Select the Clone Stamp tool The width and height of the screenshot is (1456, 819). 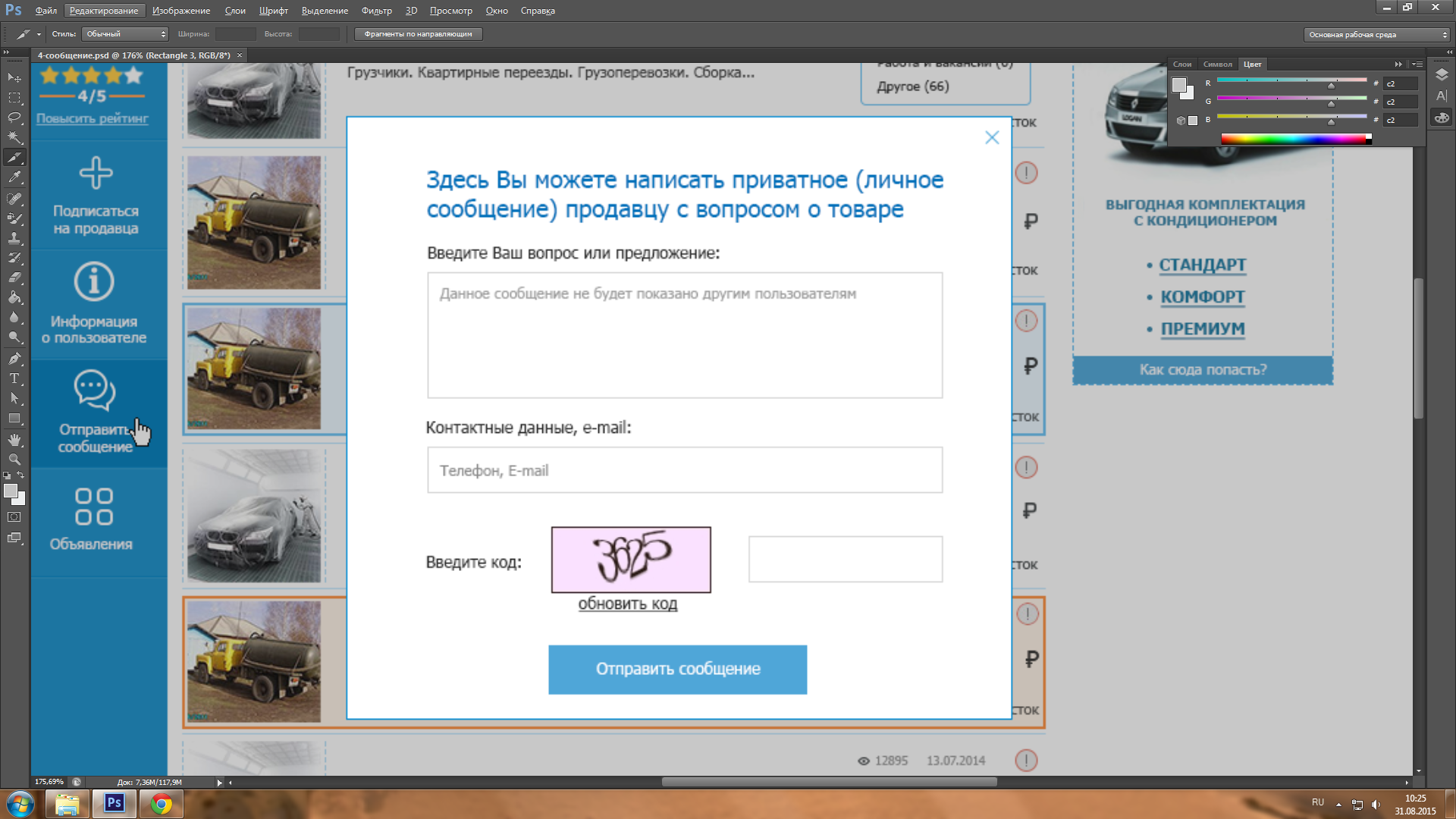(x=14, y=238)
